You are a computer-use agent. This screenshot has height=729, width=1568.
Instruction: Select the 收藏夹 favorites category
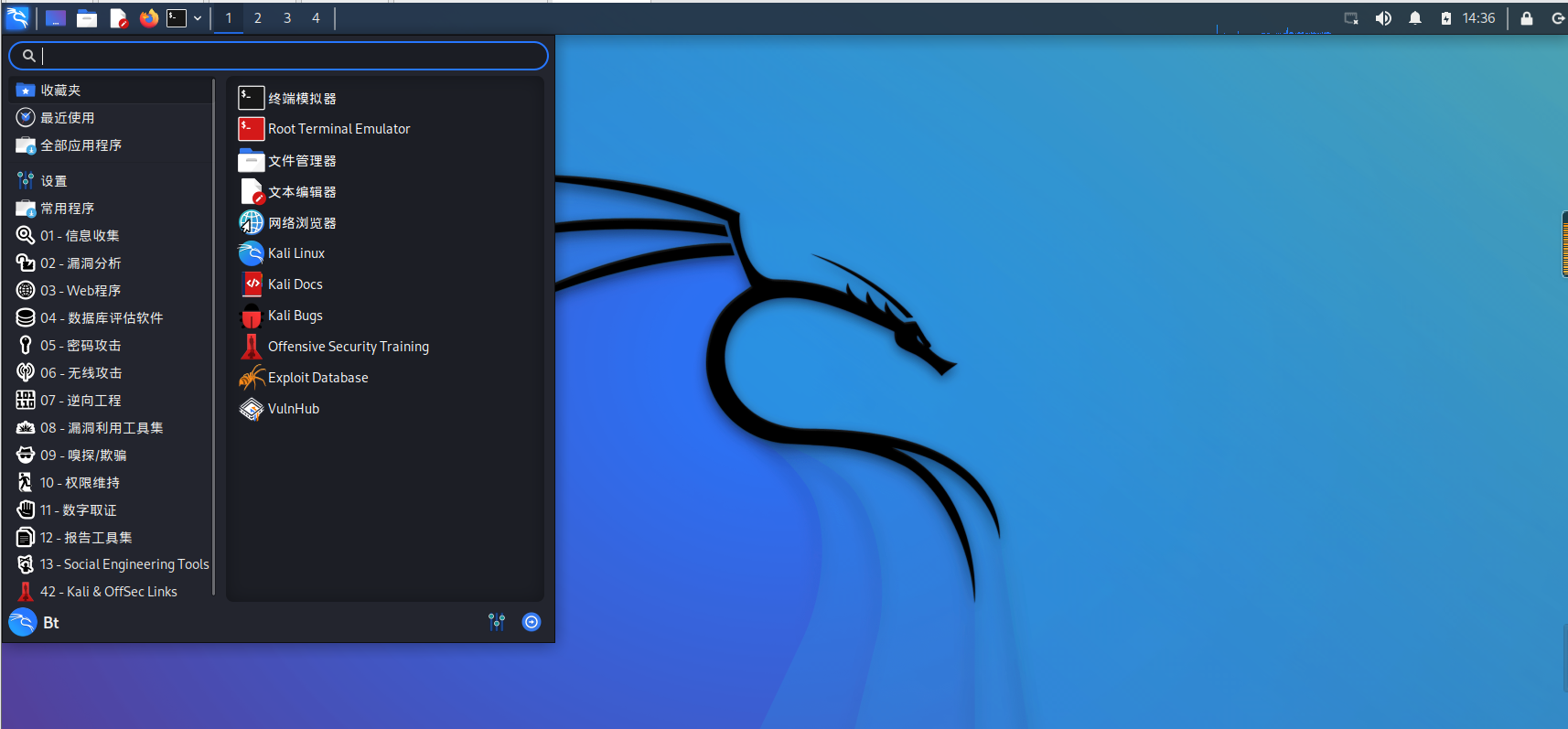tap(112, 90)
